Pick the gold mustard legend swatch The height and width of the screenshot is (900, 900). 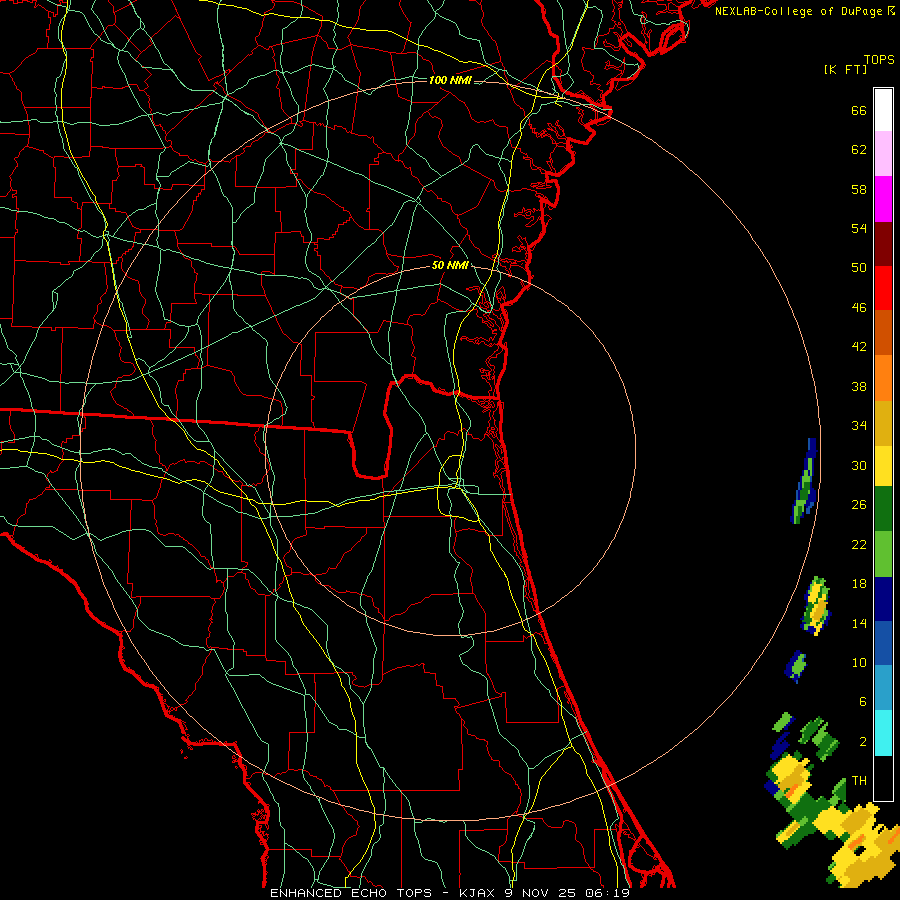coord(883,422)
